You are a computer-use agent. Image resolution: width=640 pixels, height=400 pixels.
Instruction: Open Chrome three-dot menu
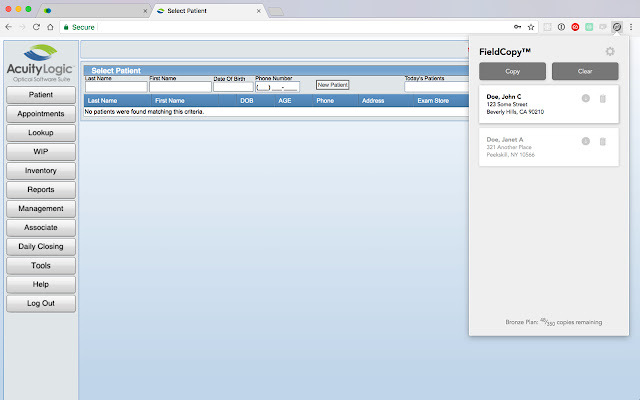click(x=631, y=27)
